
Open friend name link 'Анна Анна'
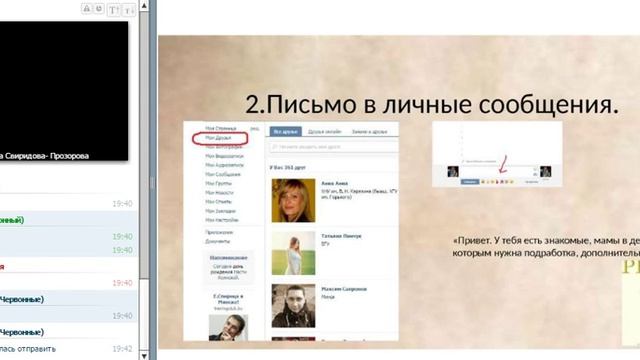(334, 183)
